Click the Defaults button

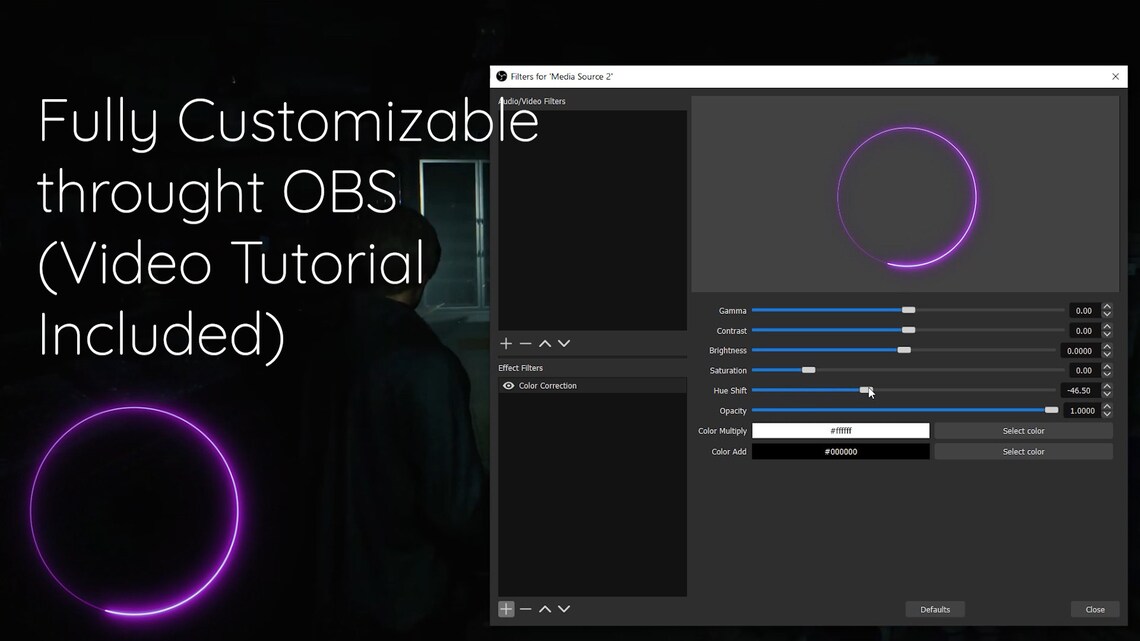[934, 609]
